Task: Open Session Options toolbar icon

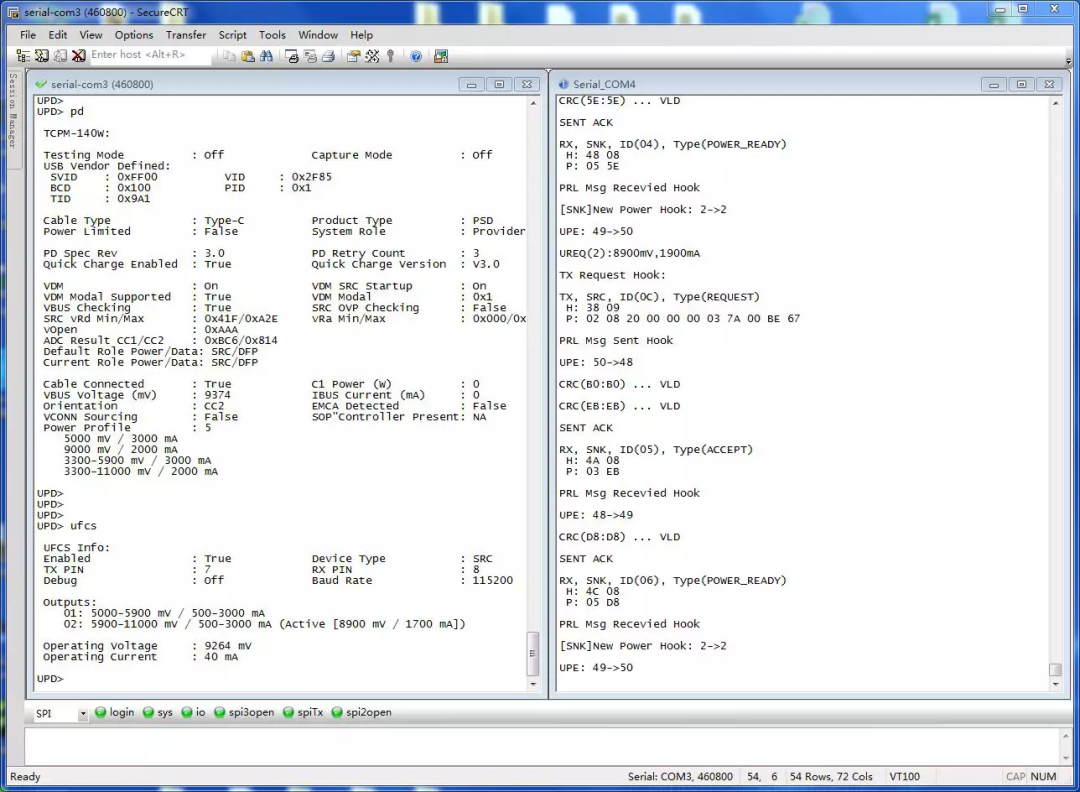Action: click(x=353, y=56)
